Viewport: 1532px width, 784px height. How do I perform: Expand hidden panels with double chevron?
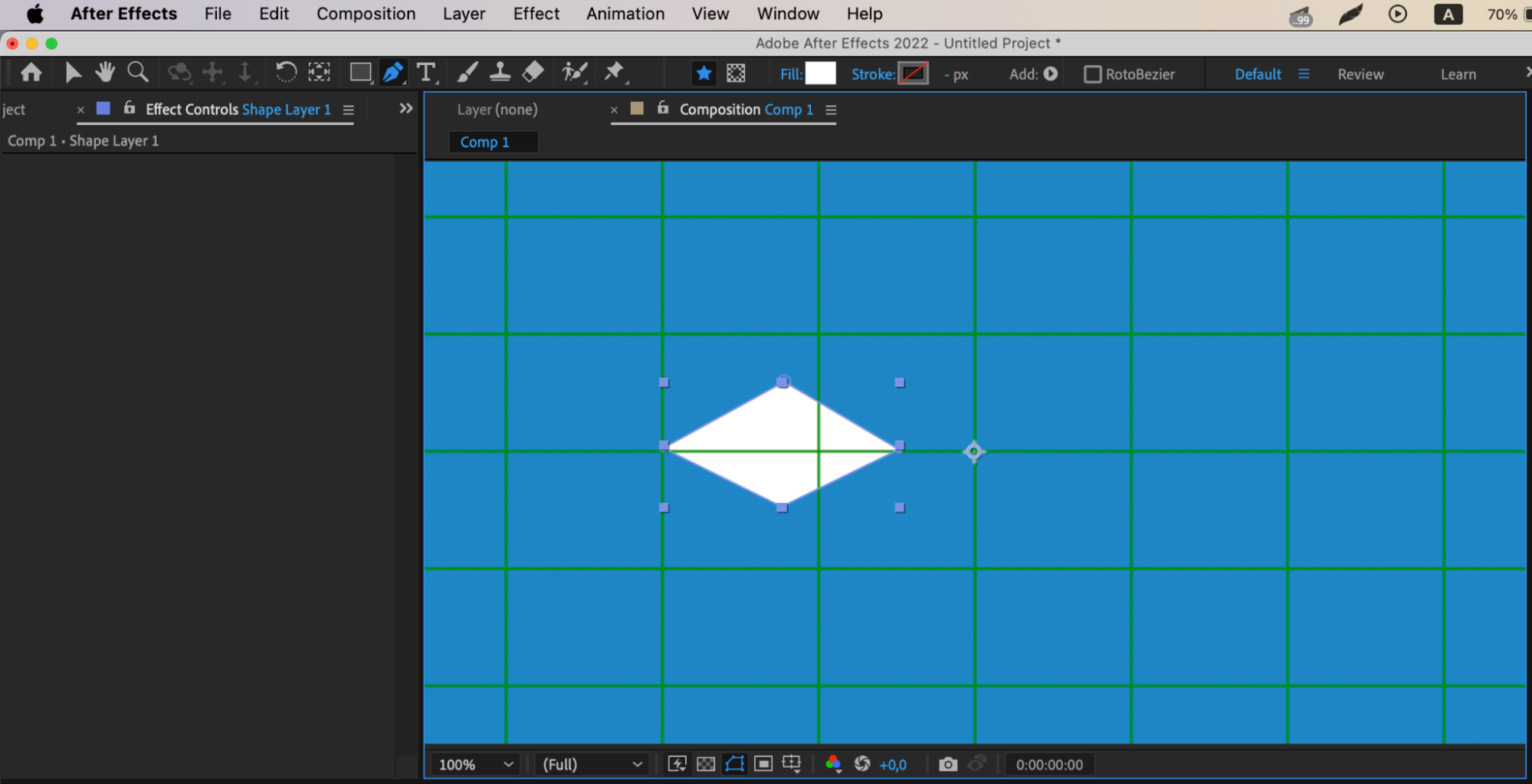(406, 109)
